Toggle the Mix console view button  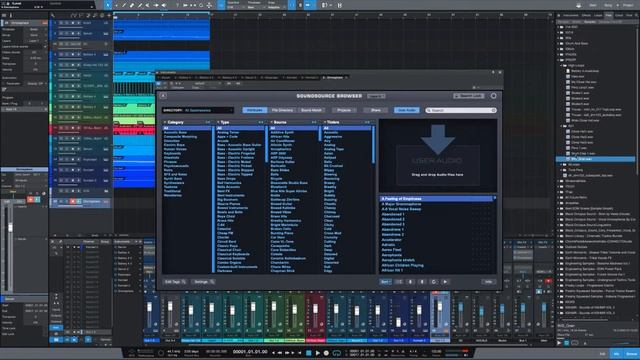617,354
